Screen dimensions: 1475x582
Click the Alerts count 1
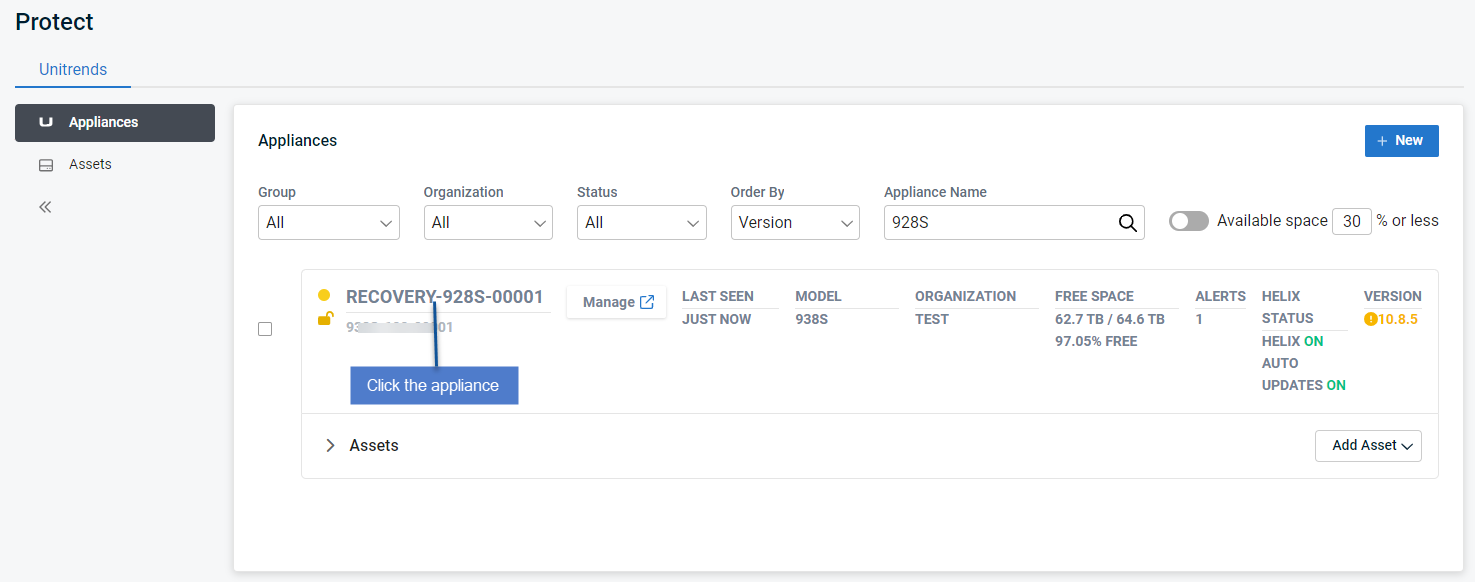pos(1199,319)
